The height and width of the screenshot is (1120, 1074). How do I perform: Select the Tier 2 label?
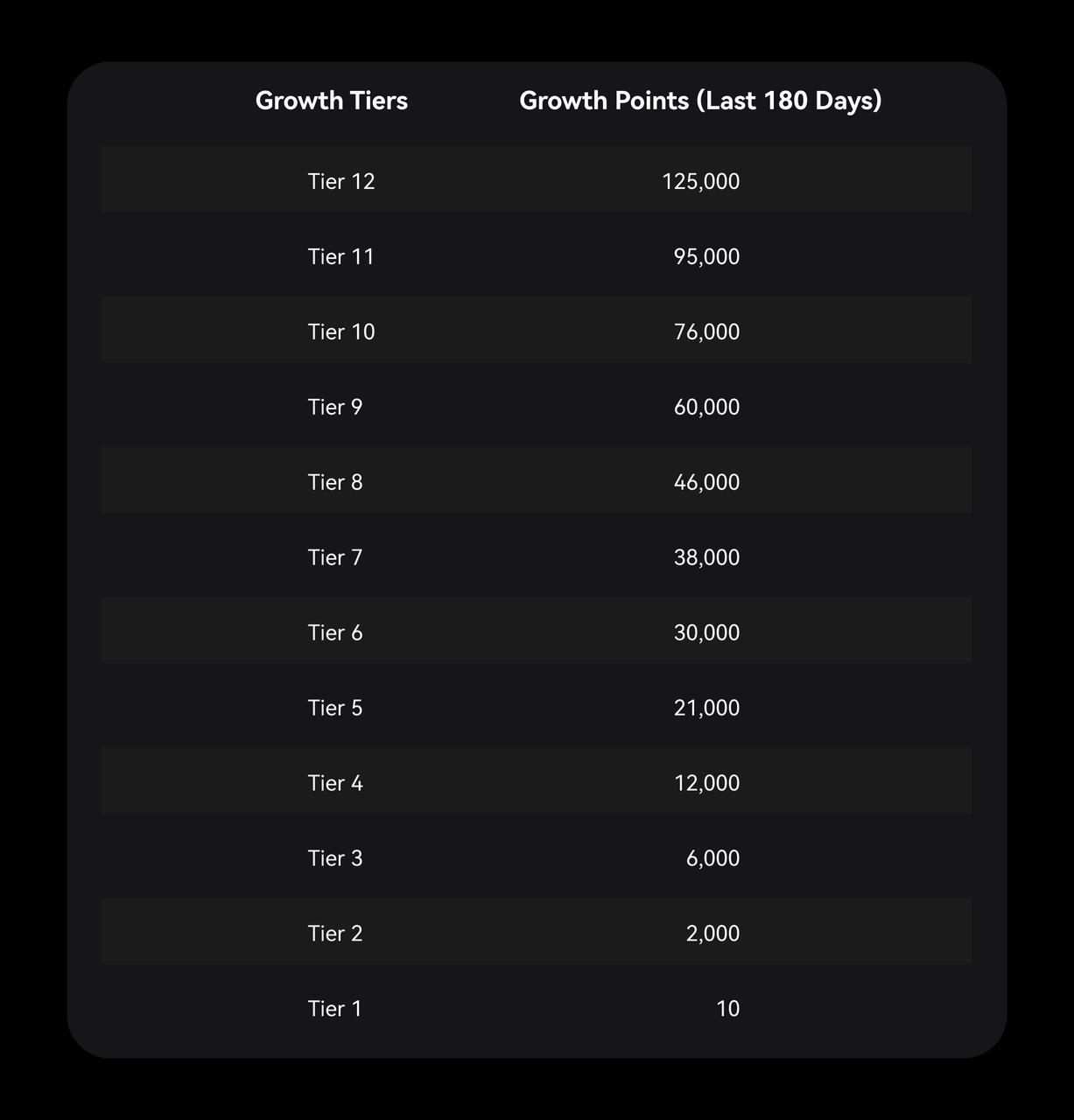pos(334,934)
